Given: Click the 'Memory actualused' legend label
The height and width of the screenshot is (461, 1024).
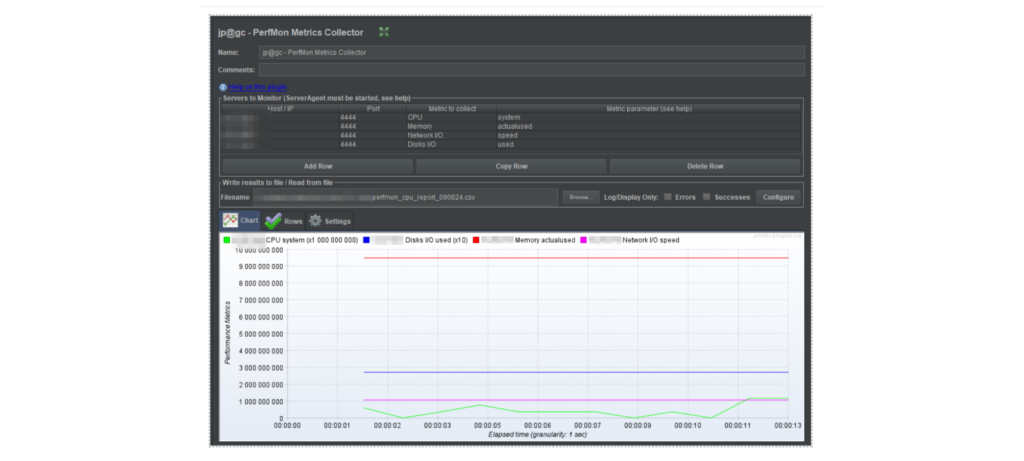Looking at the screenshot, I should click(x=545, y=240).
